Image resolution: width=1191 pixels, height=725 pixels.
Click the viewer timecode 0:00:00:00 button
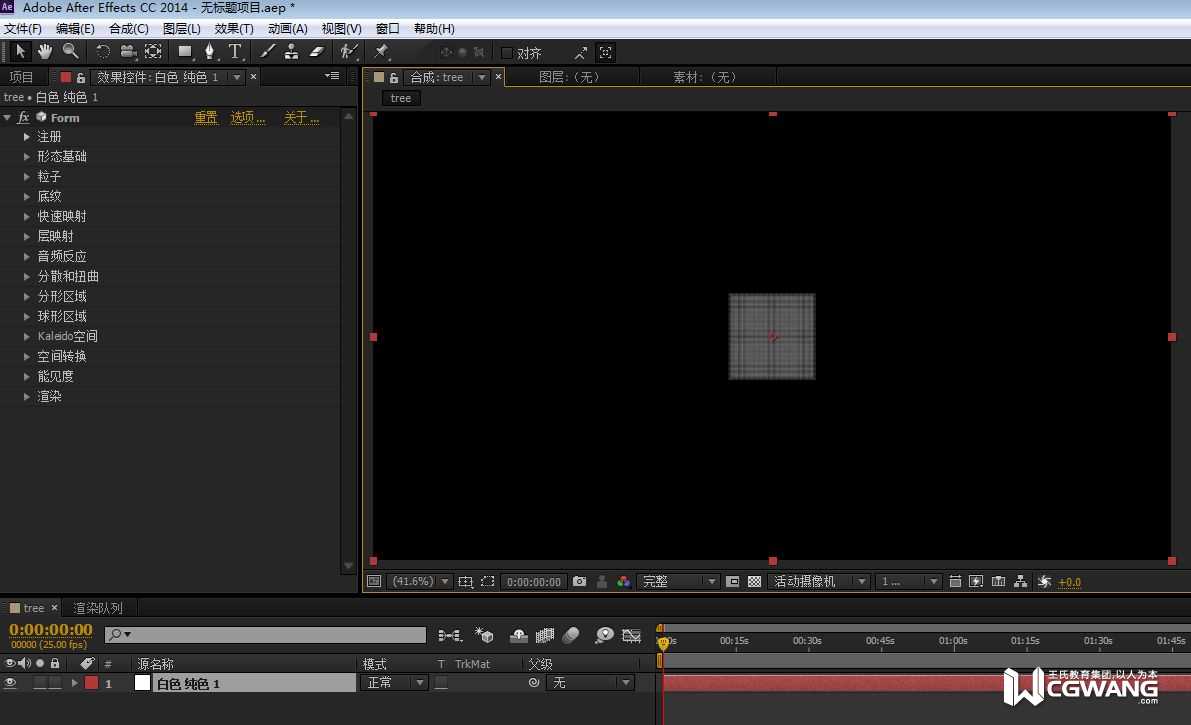click(x=533, y=582)
